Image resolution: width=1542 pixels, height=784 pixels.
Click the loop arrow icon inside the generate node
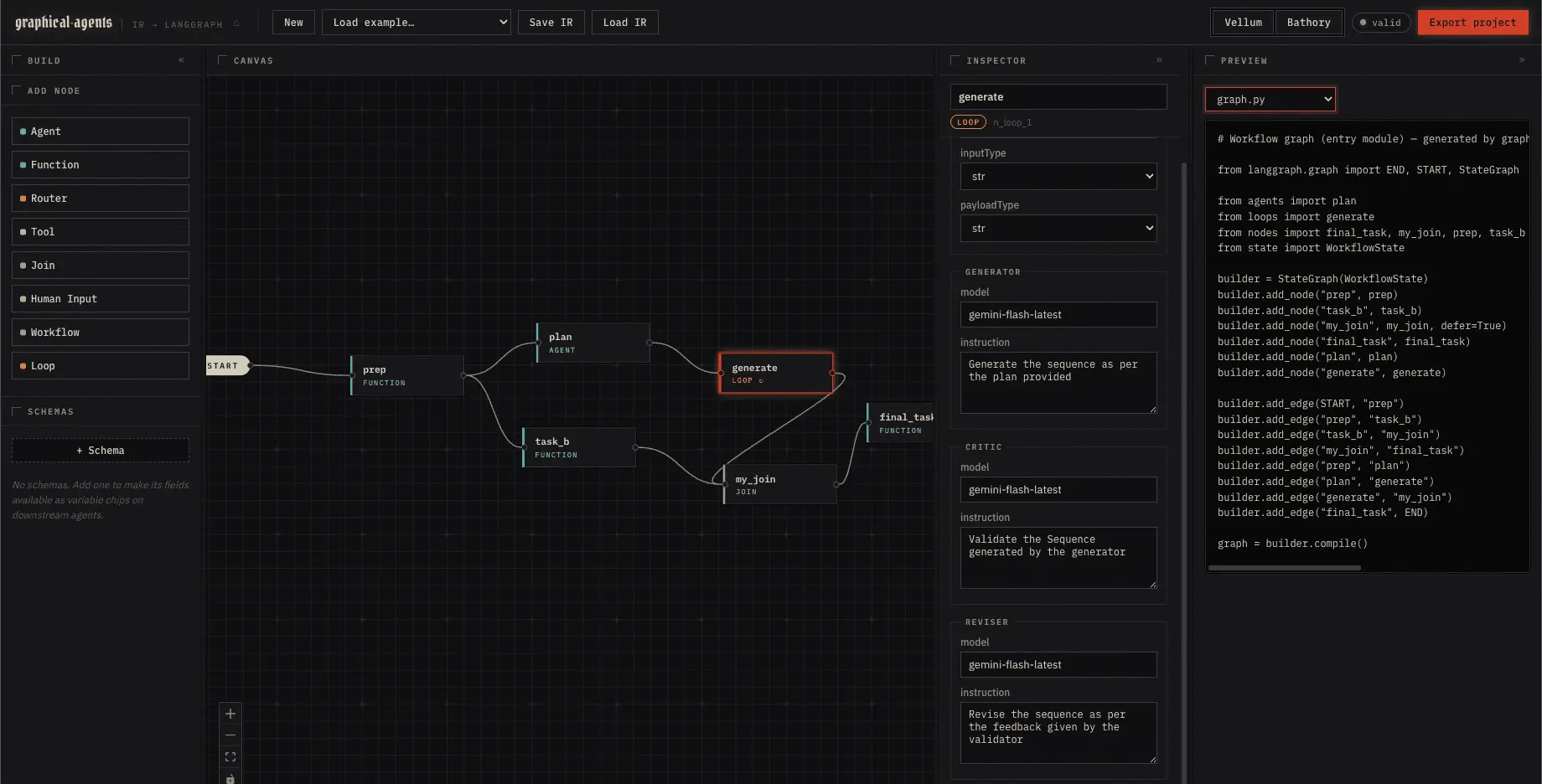(761, 381)
